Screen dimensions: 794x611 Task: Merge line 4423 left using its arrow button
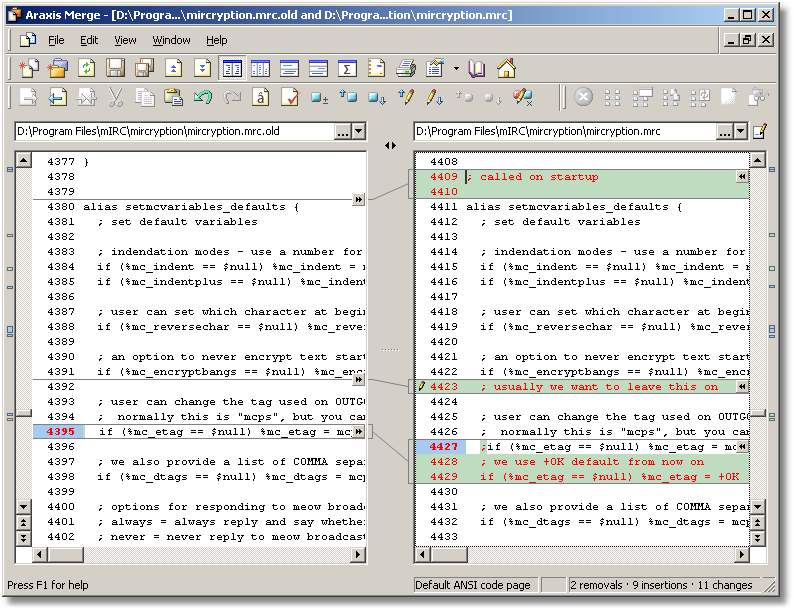tap(741, 386)
